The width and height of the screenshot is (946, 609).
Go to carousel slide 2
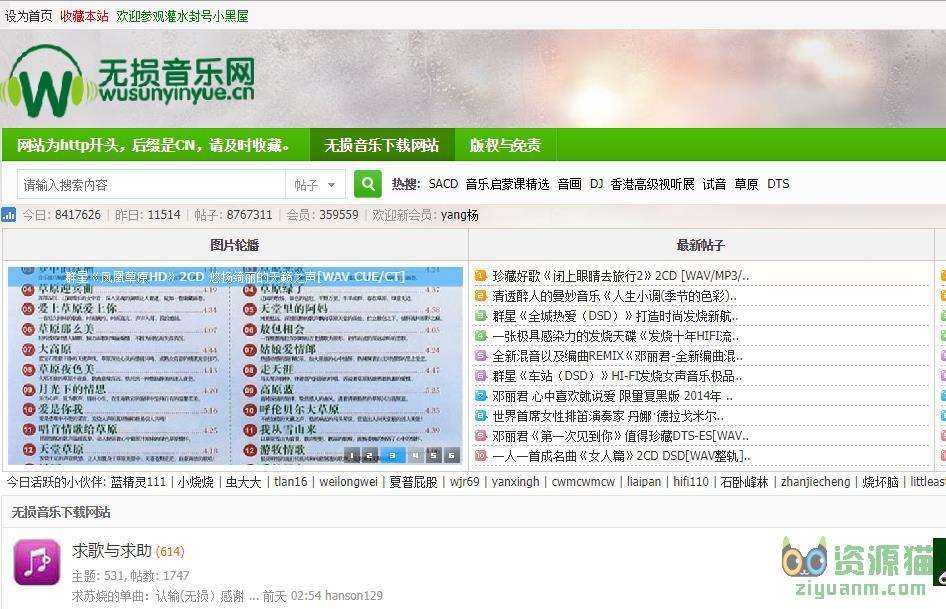tap(370, 455)
